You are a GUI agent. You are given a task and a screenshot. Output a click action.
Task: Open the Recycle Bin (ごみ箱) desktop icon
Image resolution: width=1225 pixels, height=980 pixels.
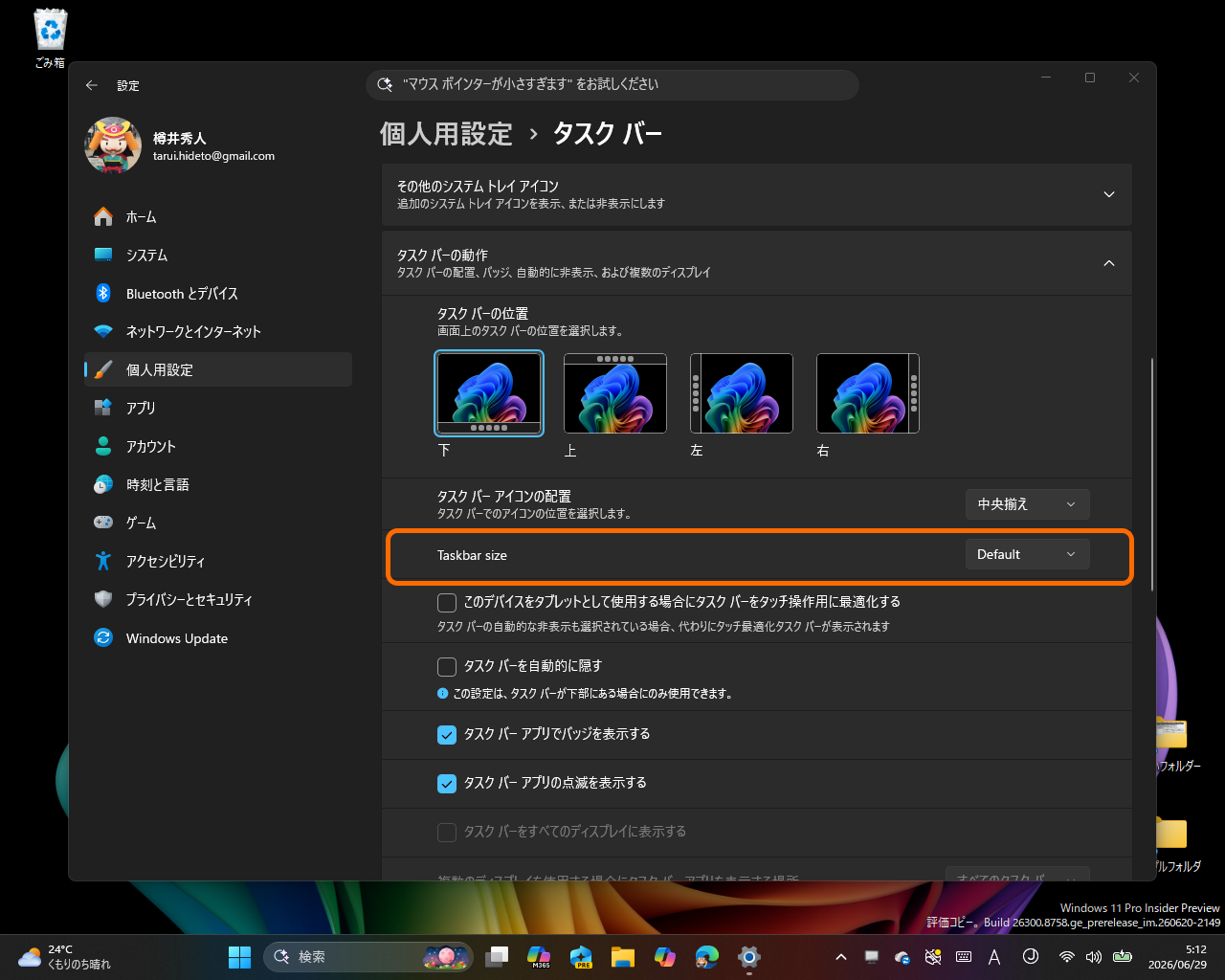tap(50, 38)
